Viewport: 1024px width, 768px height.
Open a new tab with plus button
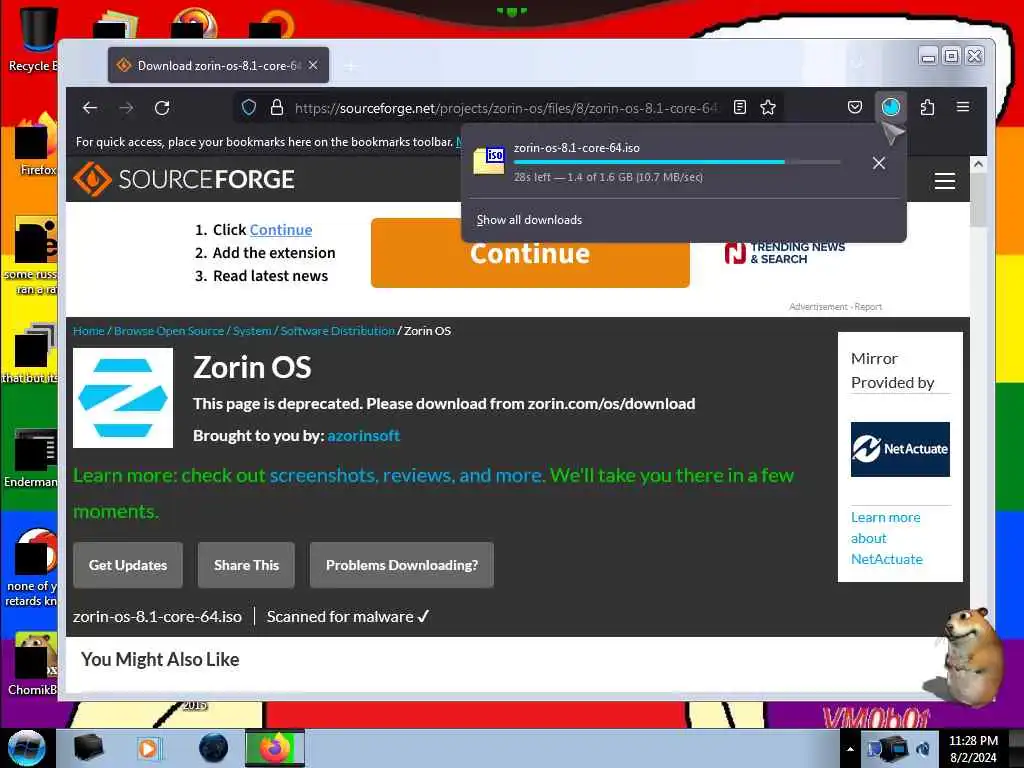[x=351, y=66]
